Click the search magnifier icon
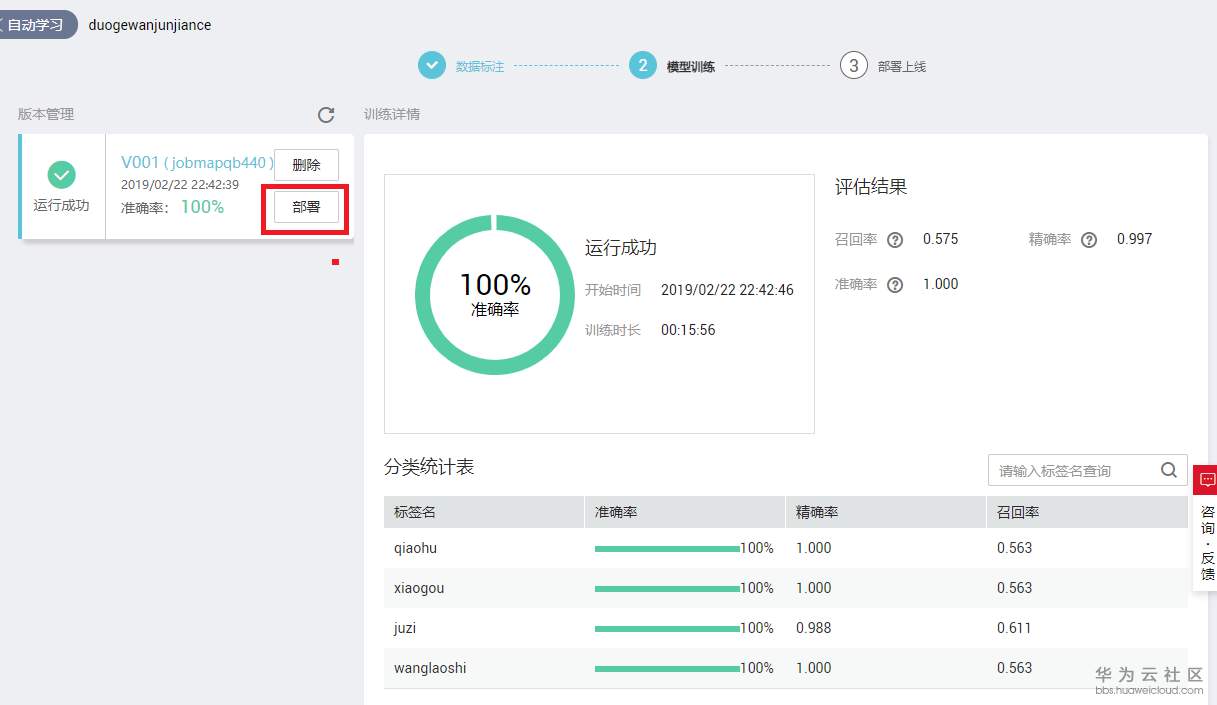 pos(1169,470)
